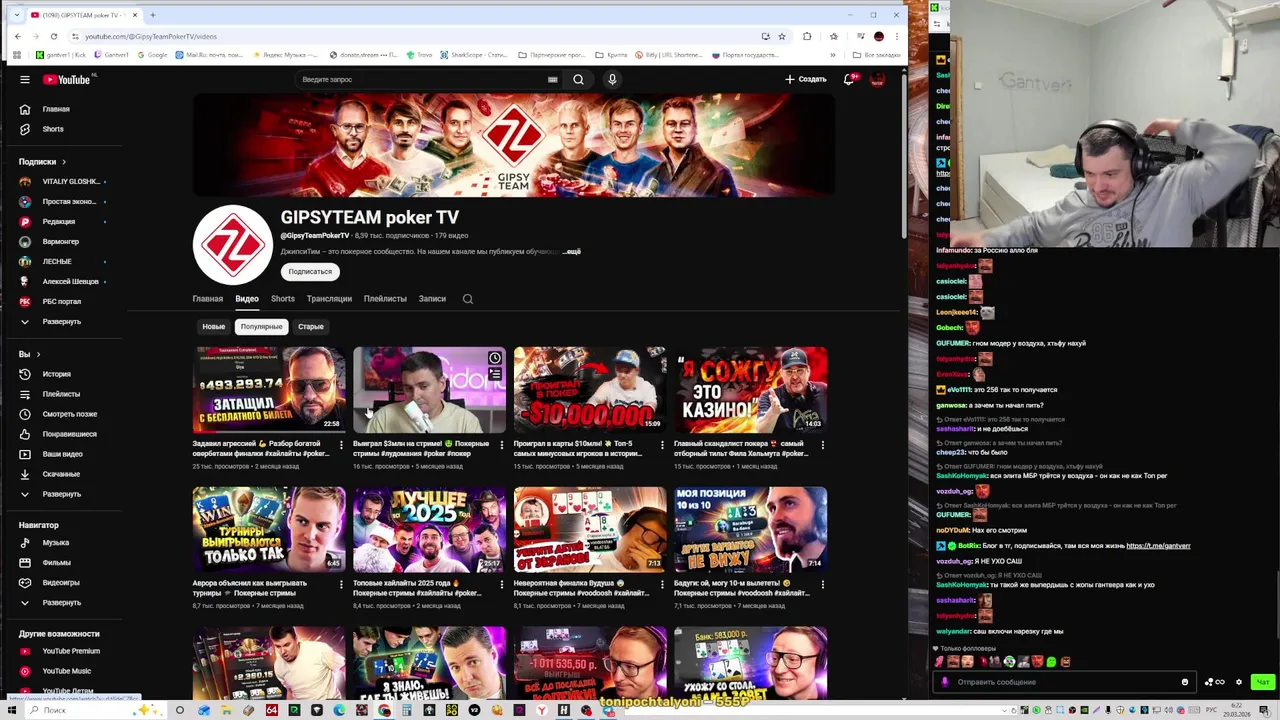This screenshot has width=1280, height=720.
Task: Select the Старые sort chip
Action: (x=311, y=327)
